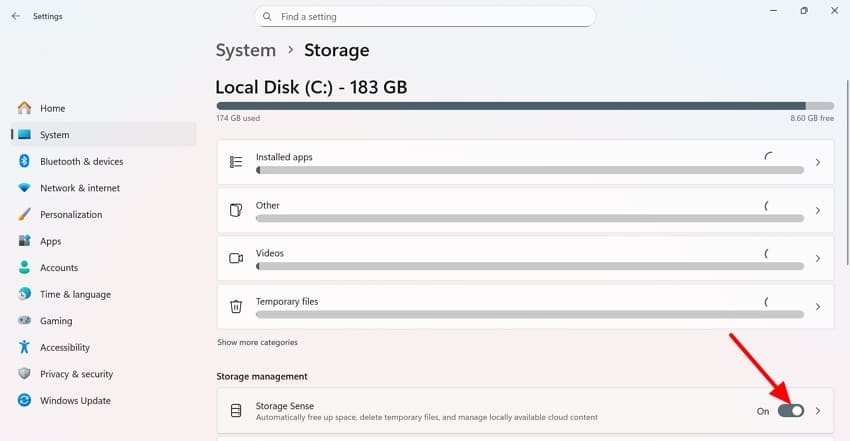Open Privacy & security settings

pos(104,373)
